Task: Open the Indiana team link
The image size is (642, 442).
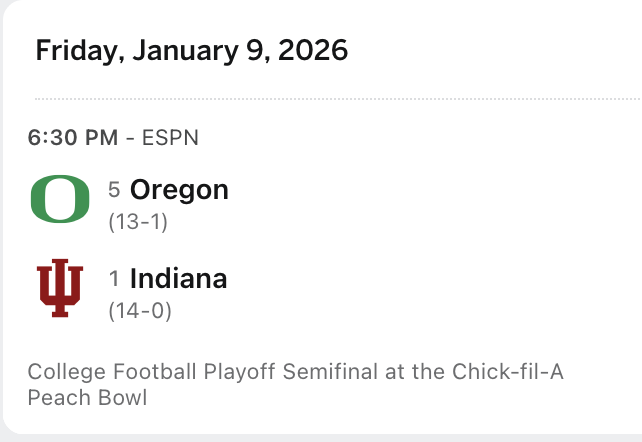Action: [178, 279]
